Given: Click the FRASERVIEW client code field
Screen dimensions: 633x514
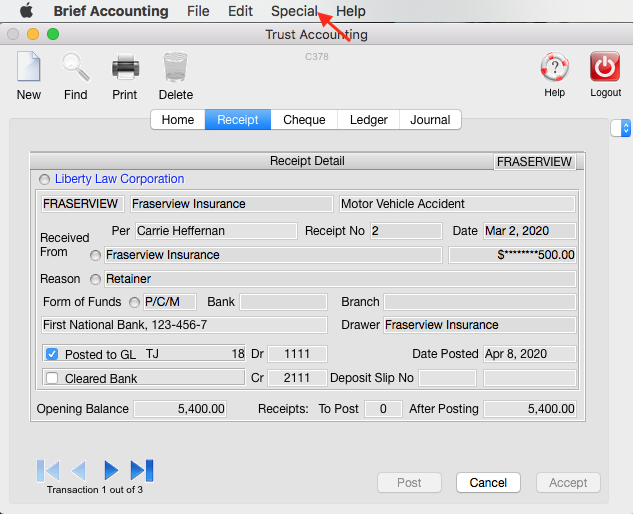Looking at the screenshot, I should pos(82,204).
